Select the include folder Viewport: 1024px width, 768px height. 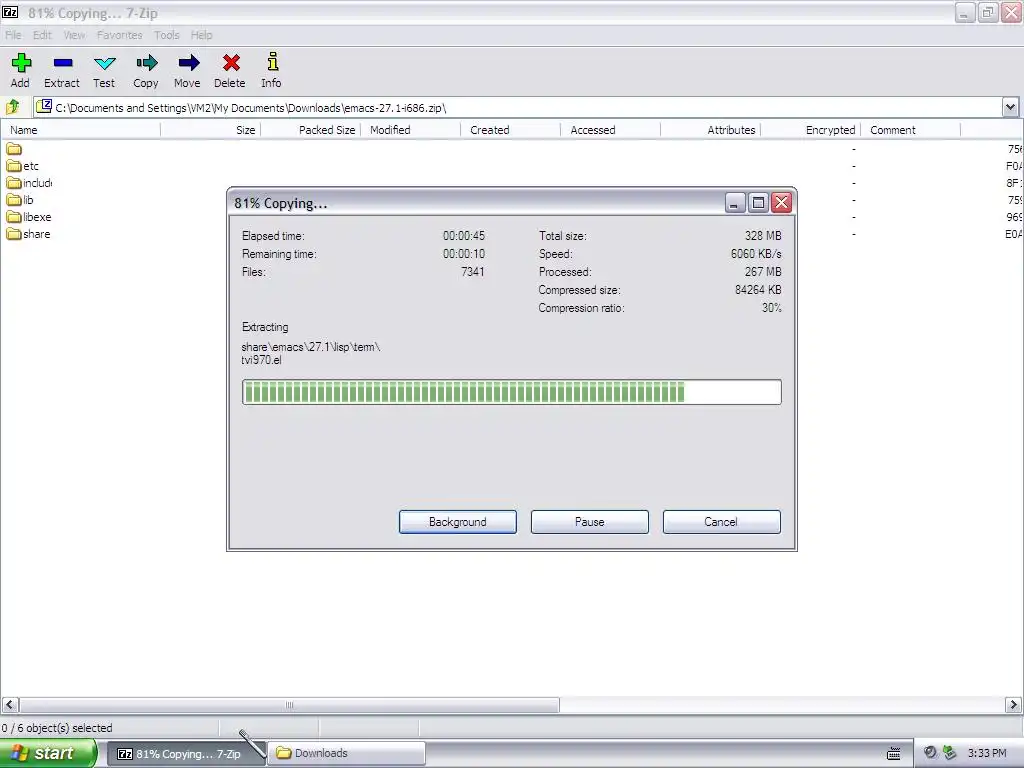tap(29, 183)
